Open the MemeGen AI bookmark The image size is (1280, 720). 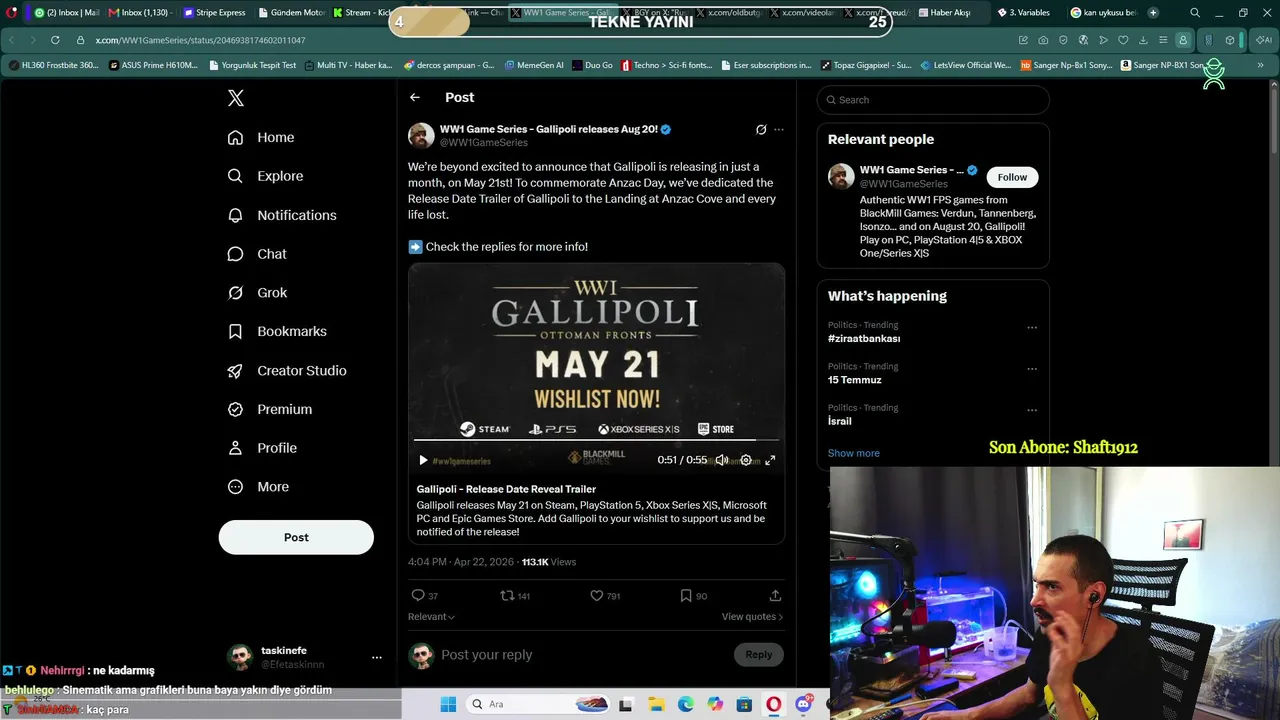[x=535, y=65]
